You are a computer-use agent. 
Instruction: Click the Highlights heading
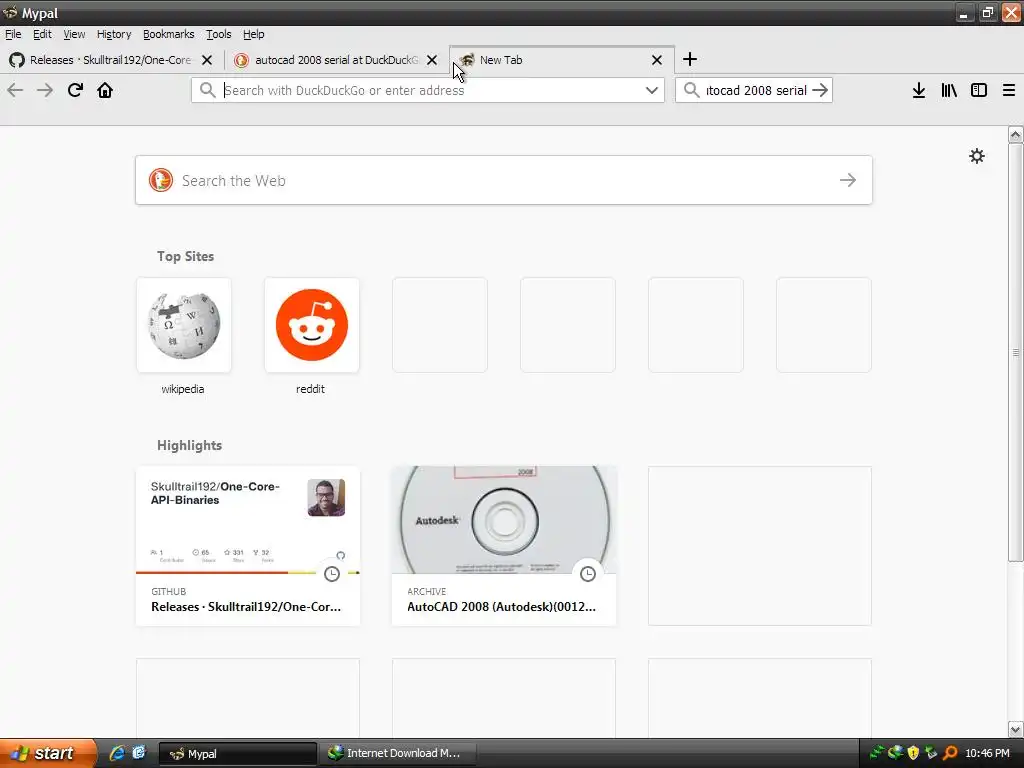[x=189, y=445]
